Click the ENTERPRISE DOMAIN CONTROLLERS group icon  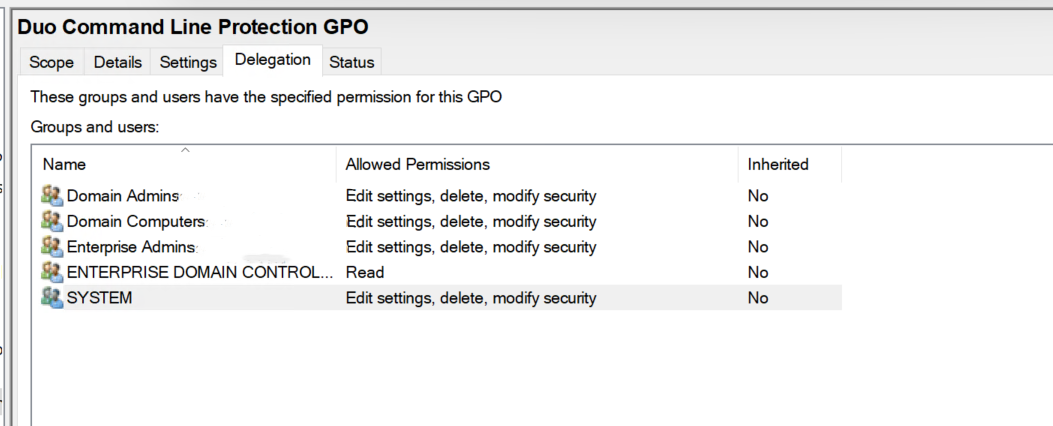52,272
